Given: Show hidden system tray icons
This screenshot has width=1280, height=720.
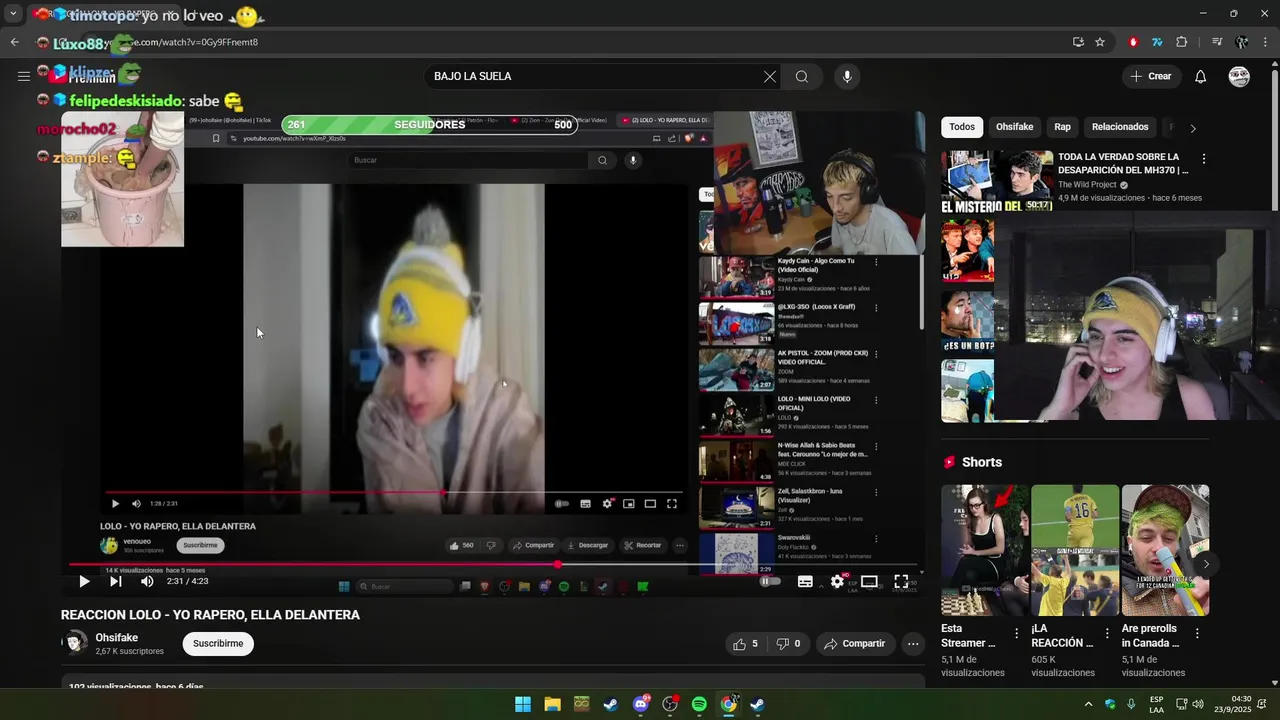Looking at the screenshot, I should tap(1088, 704).
